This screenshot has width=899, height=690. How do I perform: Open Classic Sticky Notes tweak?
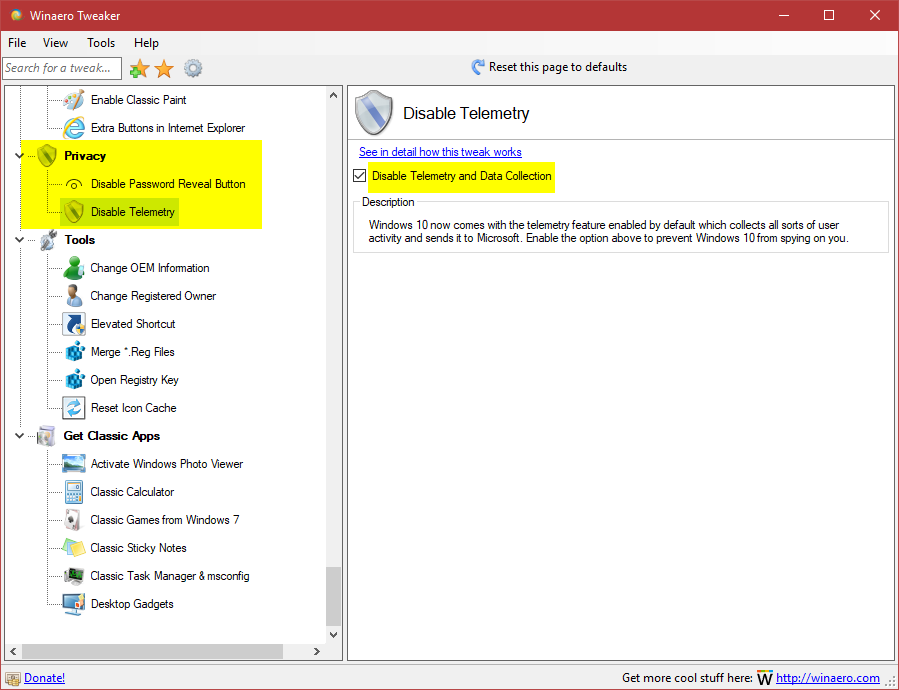pyautogui.click(x=137, y=547)
